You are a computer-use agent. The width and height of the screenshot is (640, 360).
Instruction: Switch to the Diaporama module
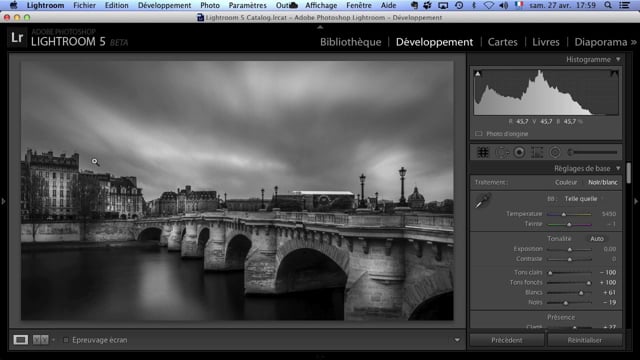[x=601, y=42]
